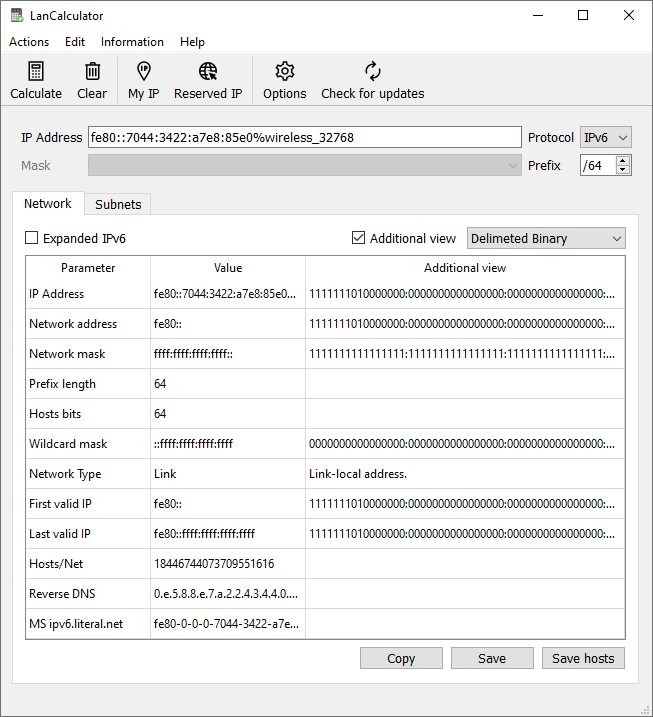Image resolution: width=653 pixels, height=717 pixels.
Task: Open the Delimeted Binary view dropdown
Action: (546, 238)
